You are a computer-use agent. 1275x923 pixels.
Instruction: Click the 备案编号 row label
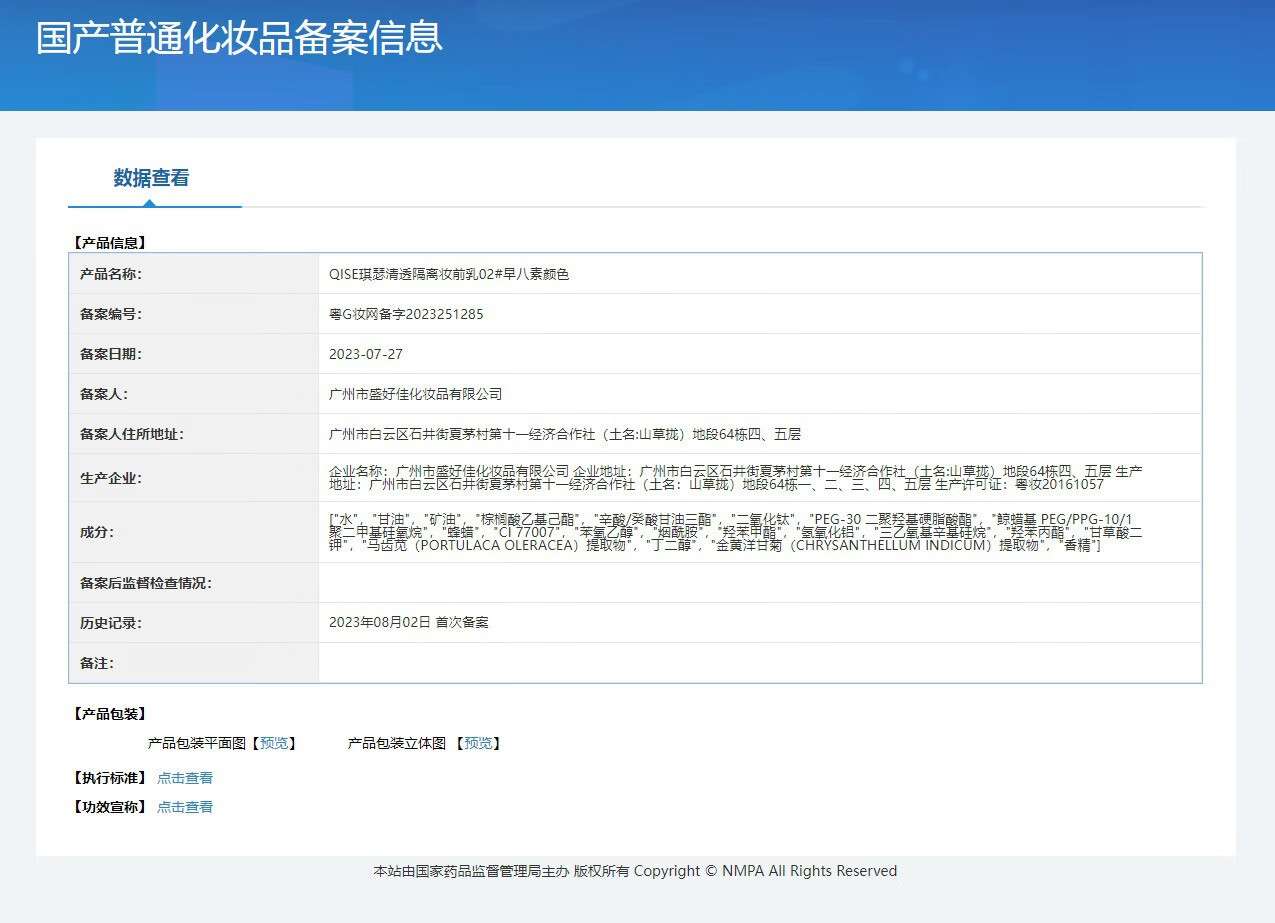click(x=111, y=314)
